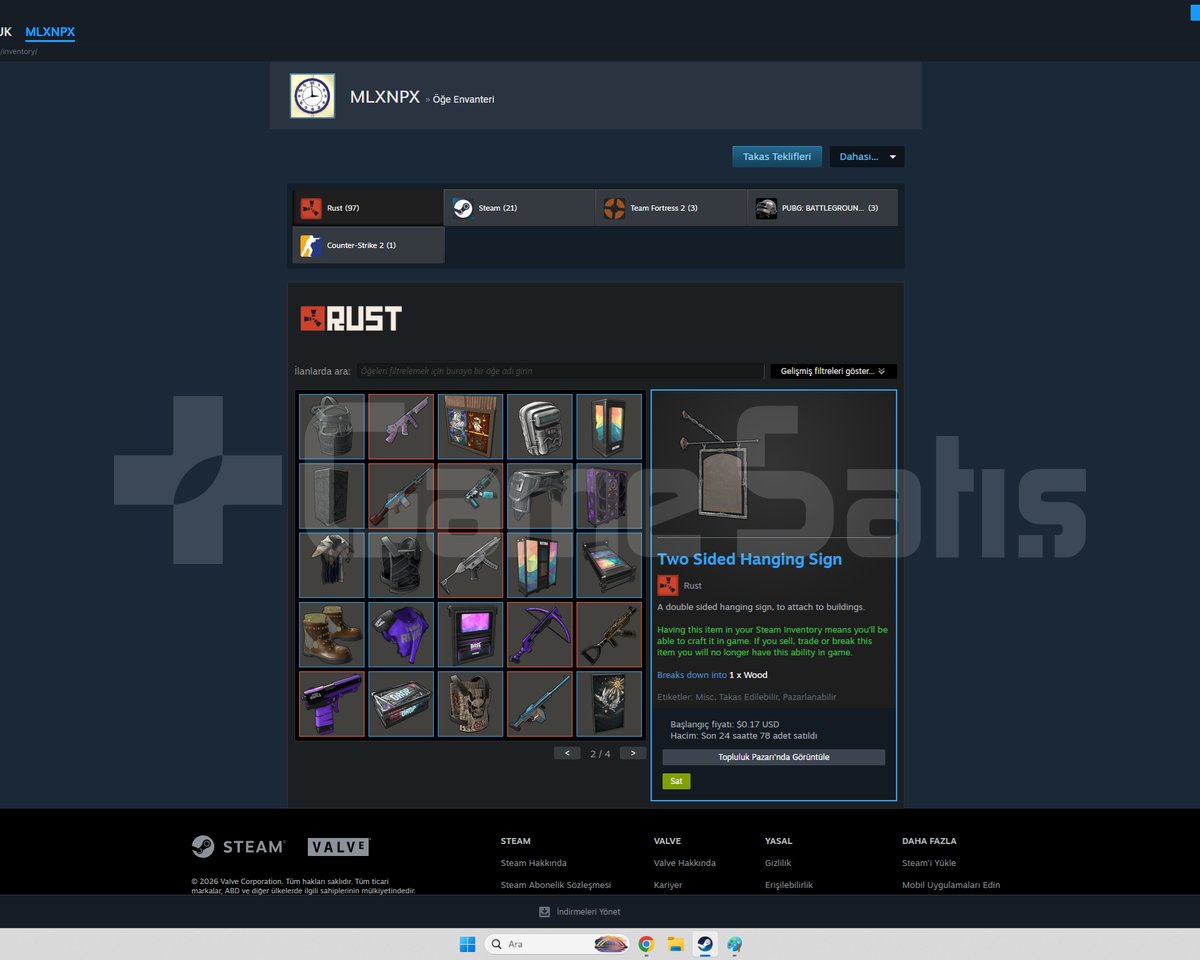Open the MLXNPX profile name link
1200x960 pixels.
tap(385, 97)
